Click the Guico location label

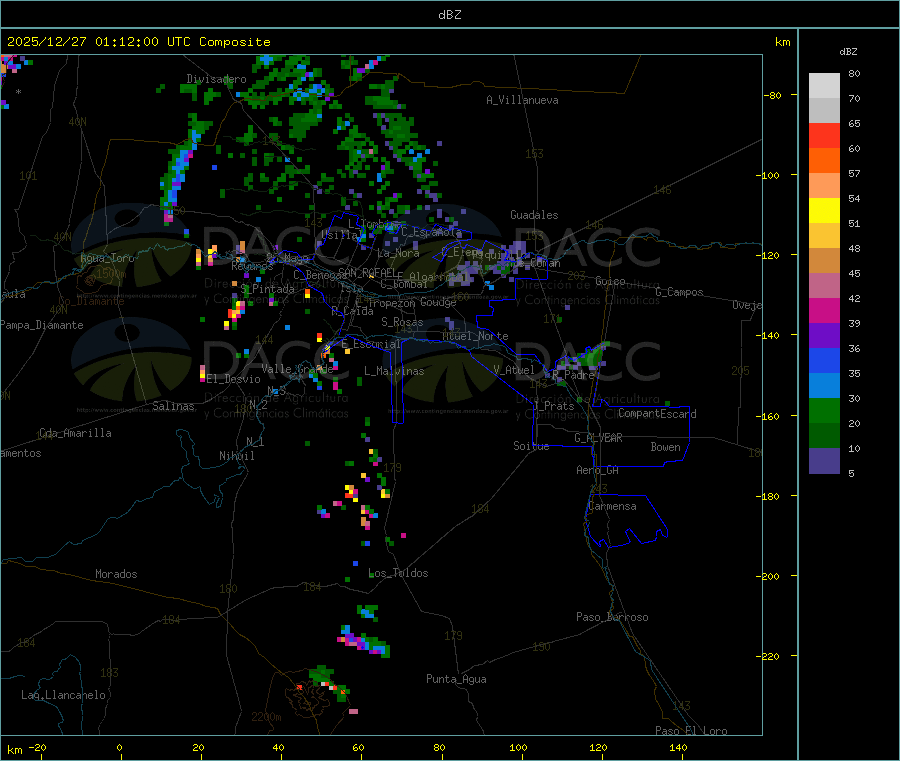(x=610, y=281)
